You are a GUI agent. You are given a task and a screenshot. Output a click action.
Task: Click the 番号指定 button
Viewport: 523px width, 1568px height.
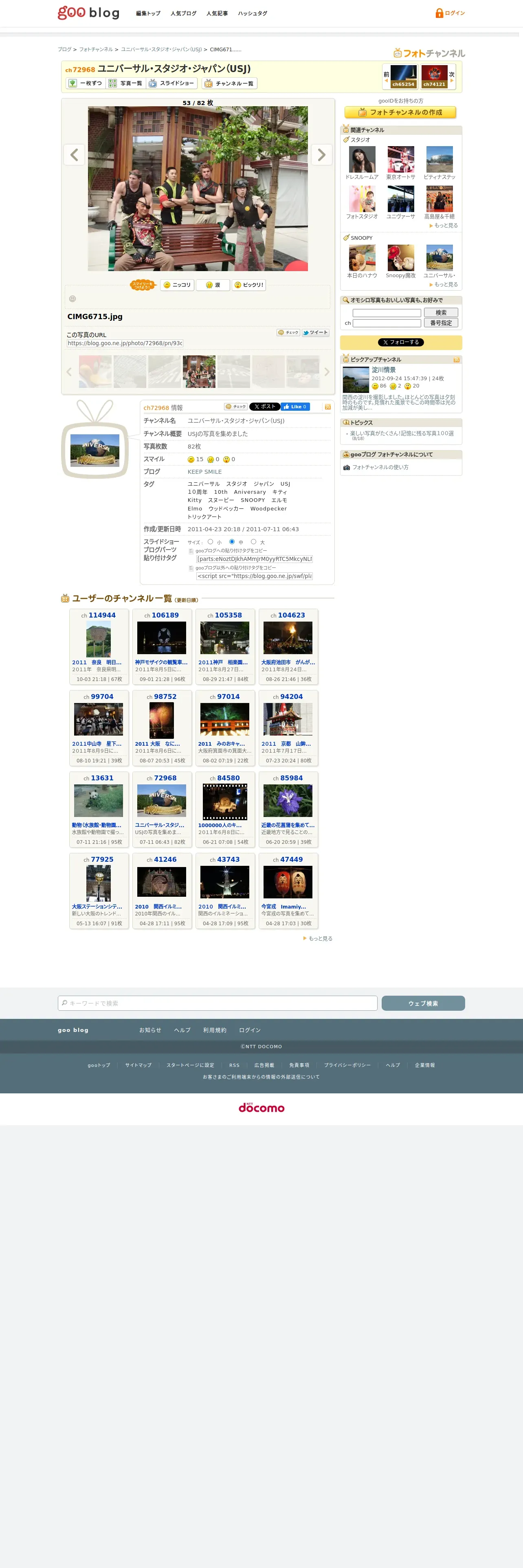(441, 323)
